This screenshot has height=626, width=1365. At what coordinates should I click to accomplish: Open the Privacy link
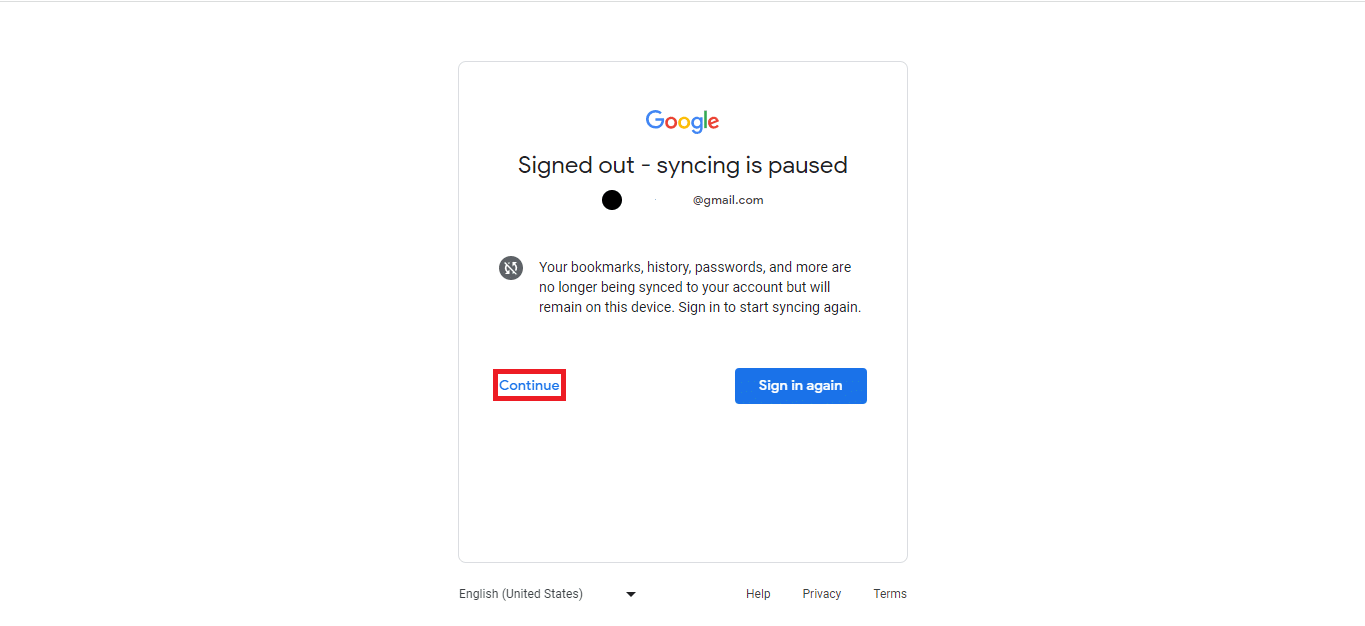click(821, 594)
